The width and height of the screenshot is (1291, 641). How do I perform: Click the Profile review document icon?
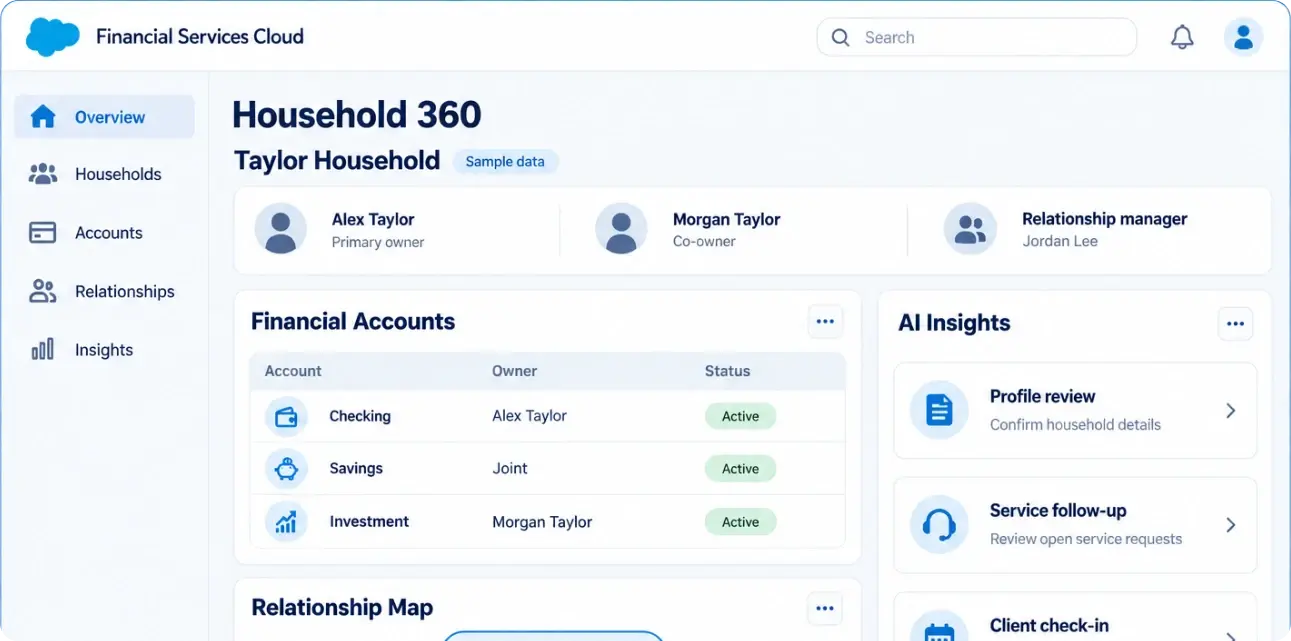[939, 410]
